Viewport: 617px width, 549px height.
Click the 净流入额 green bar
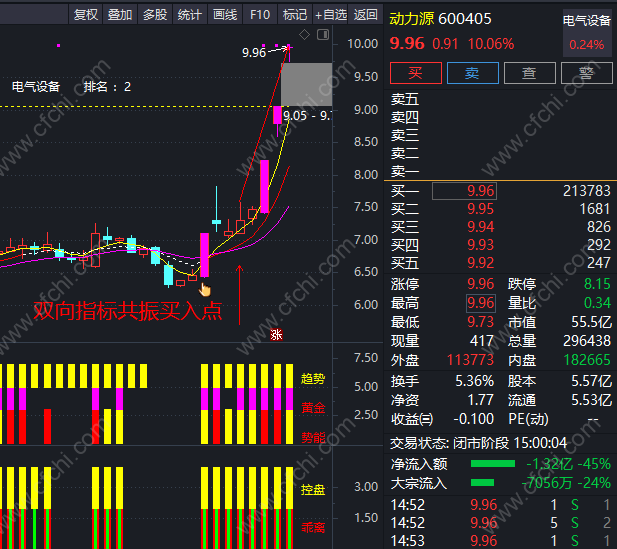pyautogui.click(x=493, y=464)
